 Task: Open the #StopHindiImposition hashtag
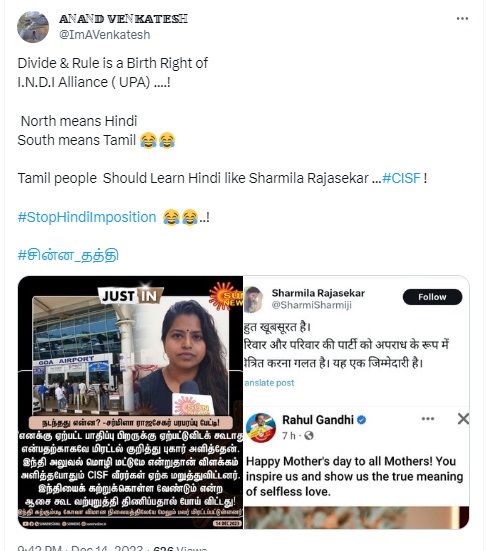pos(87,217)
